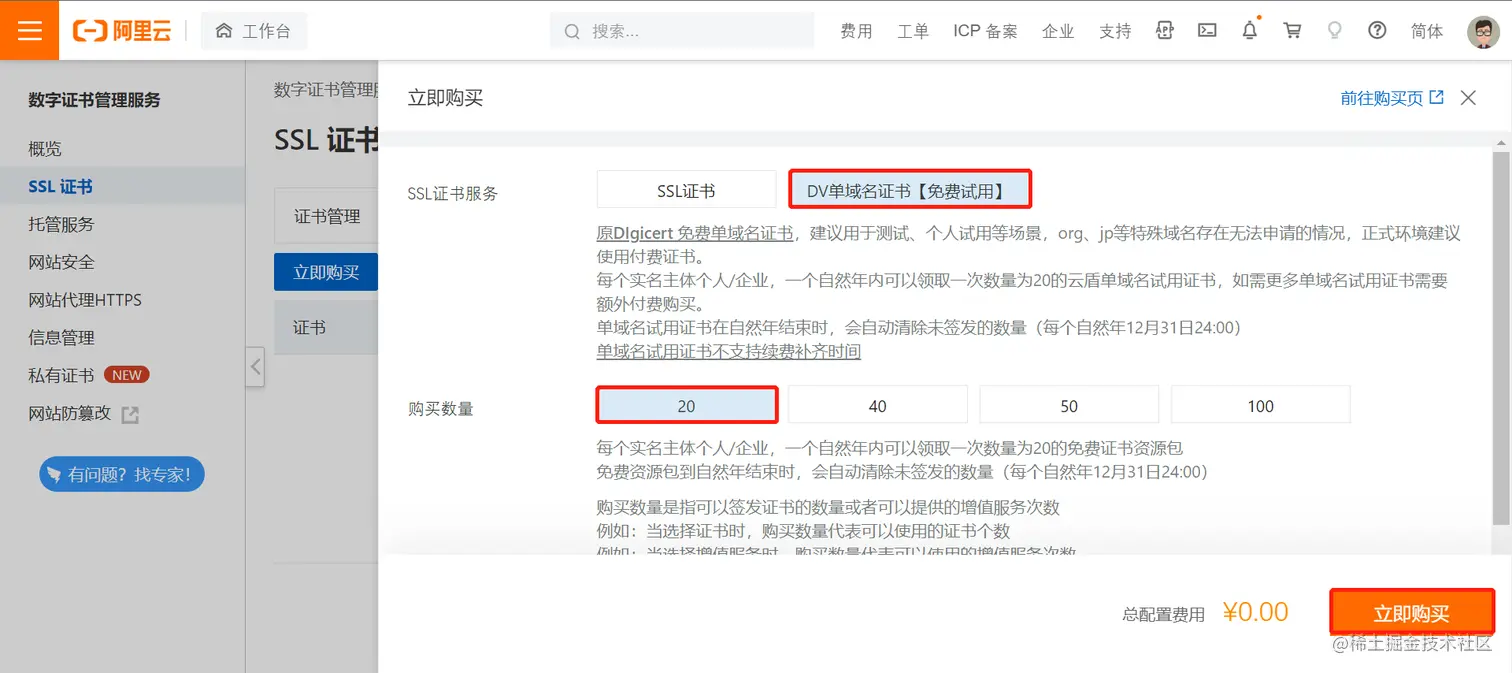This screenshot has height=673, width=1512.
Task: Click the underlined 原DIgicert 免费单域名证书 text
Action: coord(695,233)
